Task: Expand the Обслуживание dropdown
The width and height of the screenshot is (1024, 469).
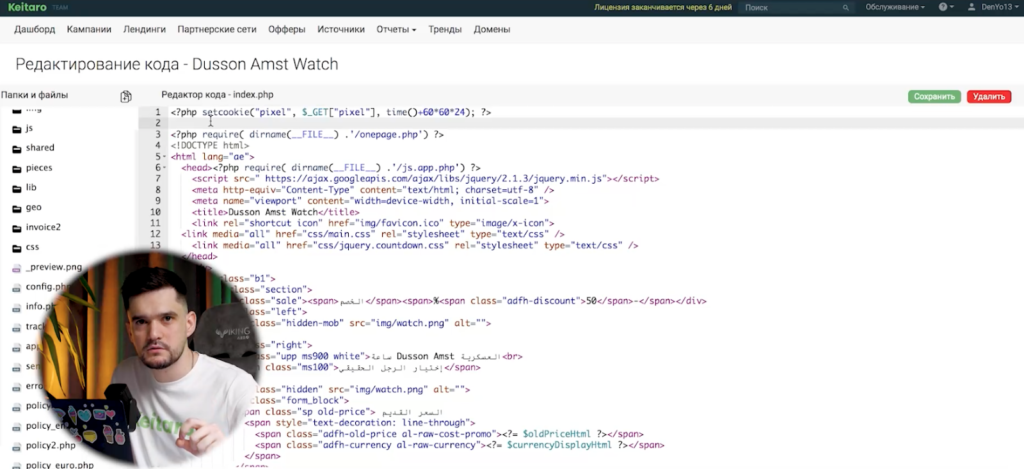Action: (x=895, y=7)
